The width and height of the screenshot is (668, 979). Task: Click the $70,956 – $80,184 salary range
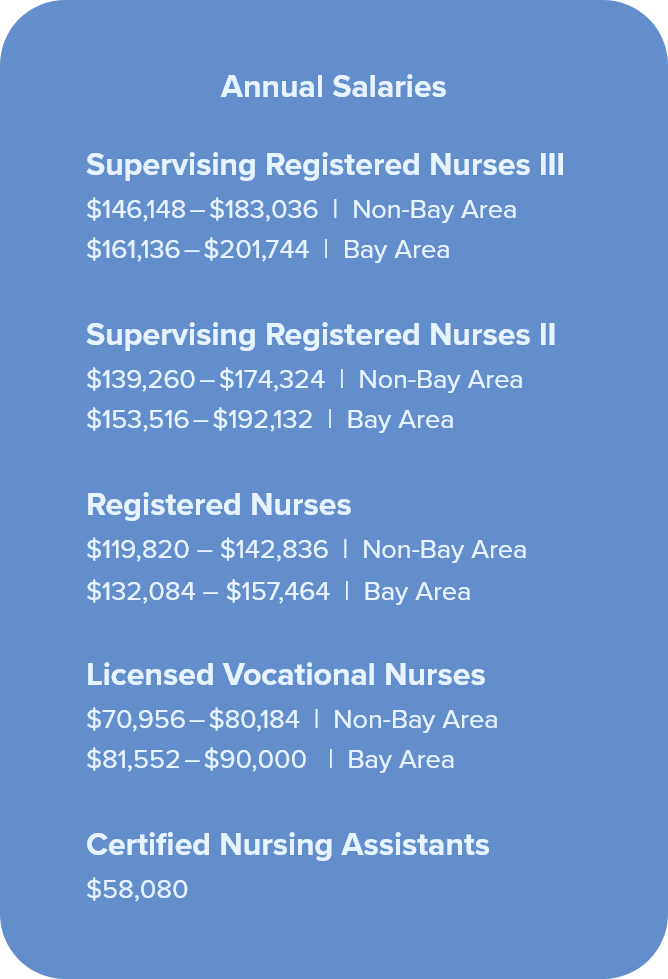pyautogui.click(x=192, y=719)
